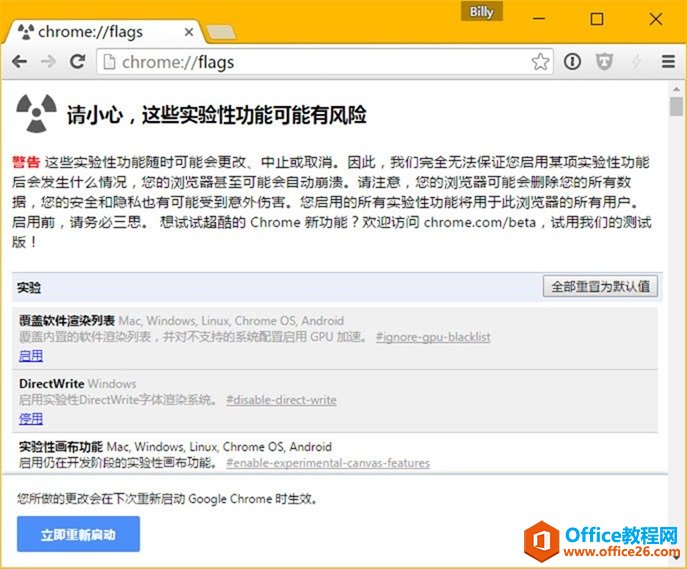The height and width of the screenshot is (569, 687).
Task: Click the page icon in the address bar
Action: 109,62
